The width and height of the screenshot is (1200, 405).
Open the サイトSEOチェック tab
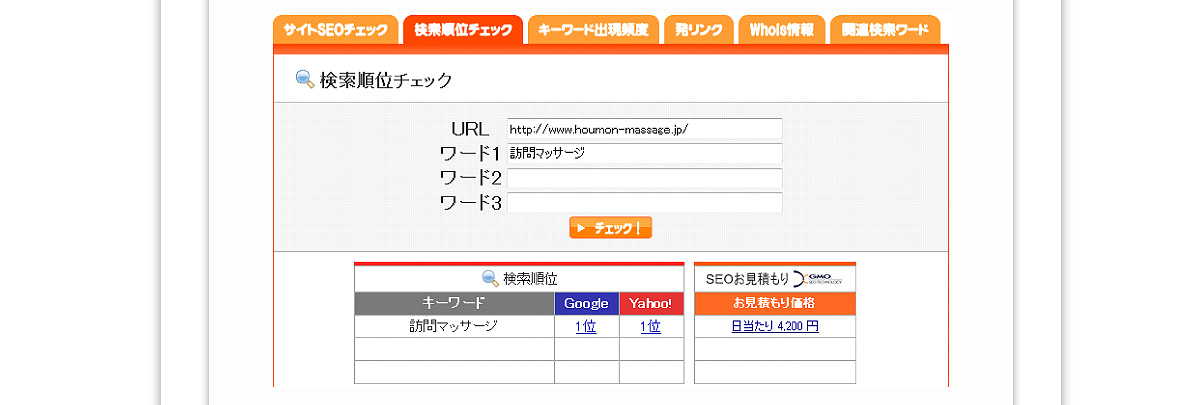[x=335, y=30]
